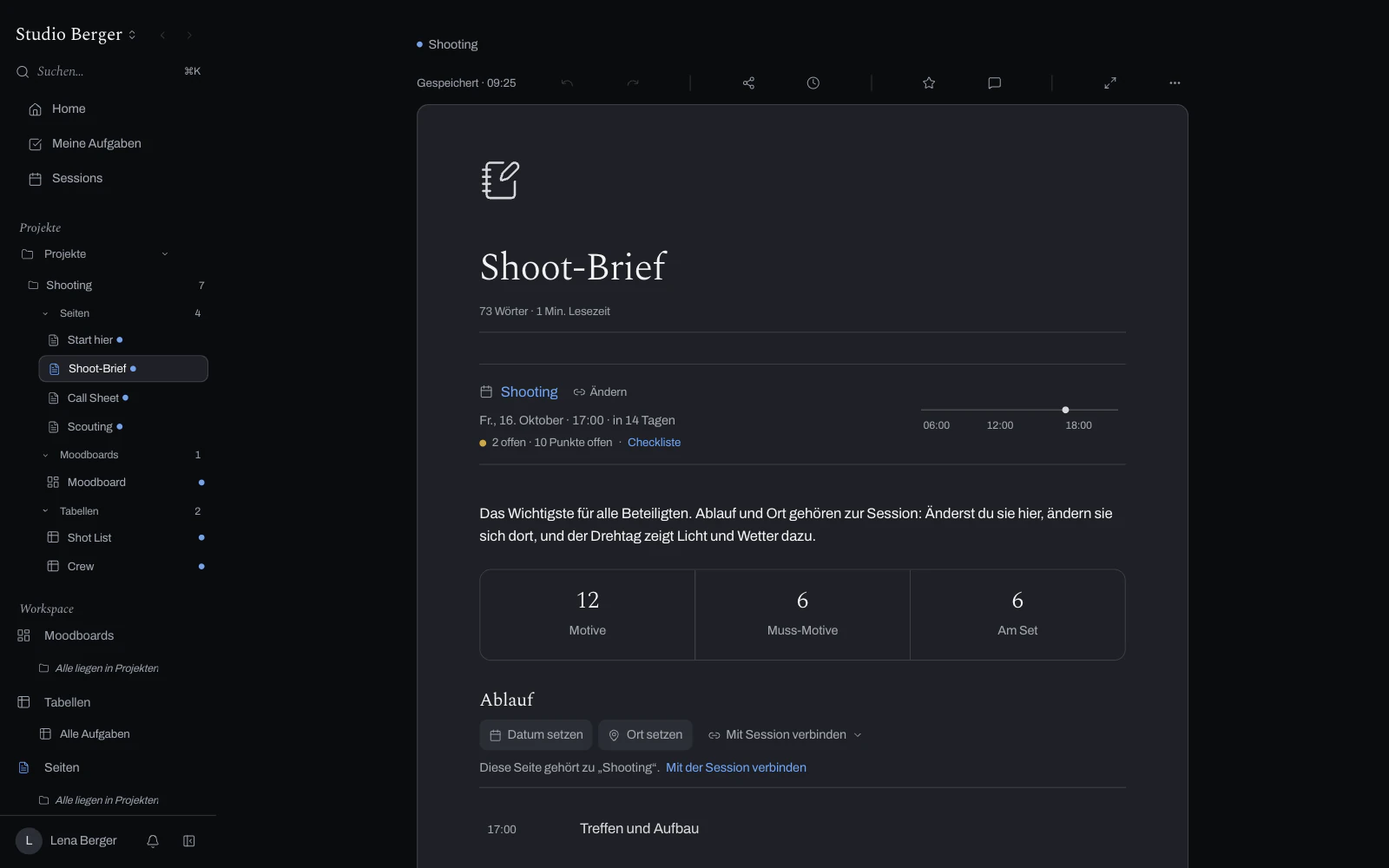1389x868 pixels.
Task: Click the redo arrow icon
Action: pyautogui.click(x=633, y=83)
